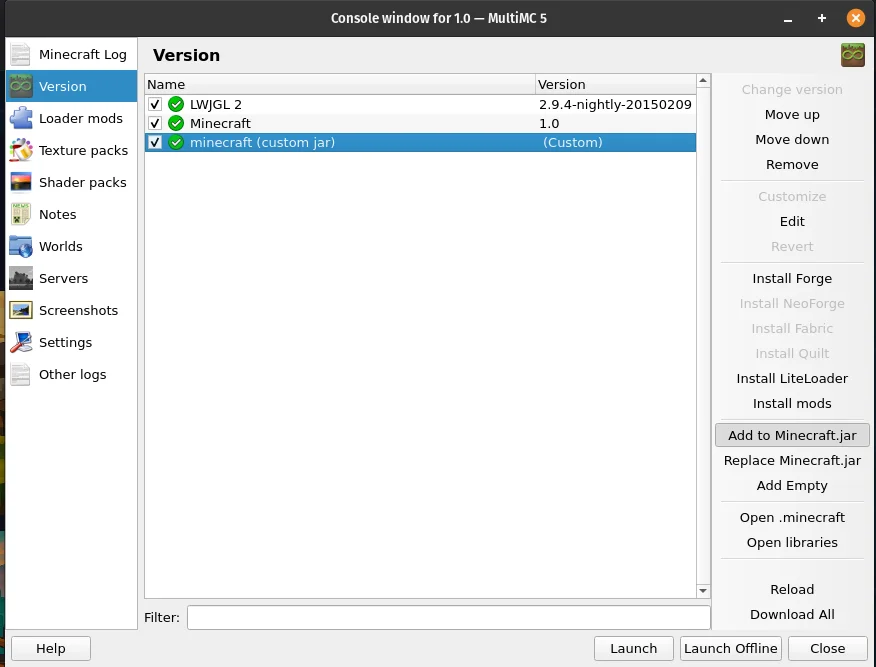
Task: Focus the Filter text field
Action: click(449, 617)
